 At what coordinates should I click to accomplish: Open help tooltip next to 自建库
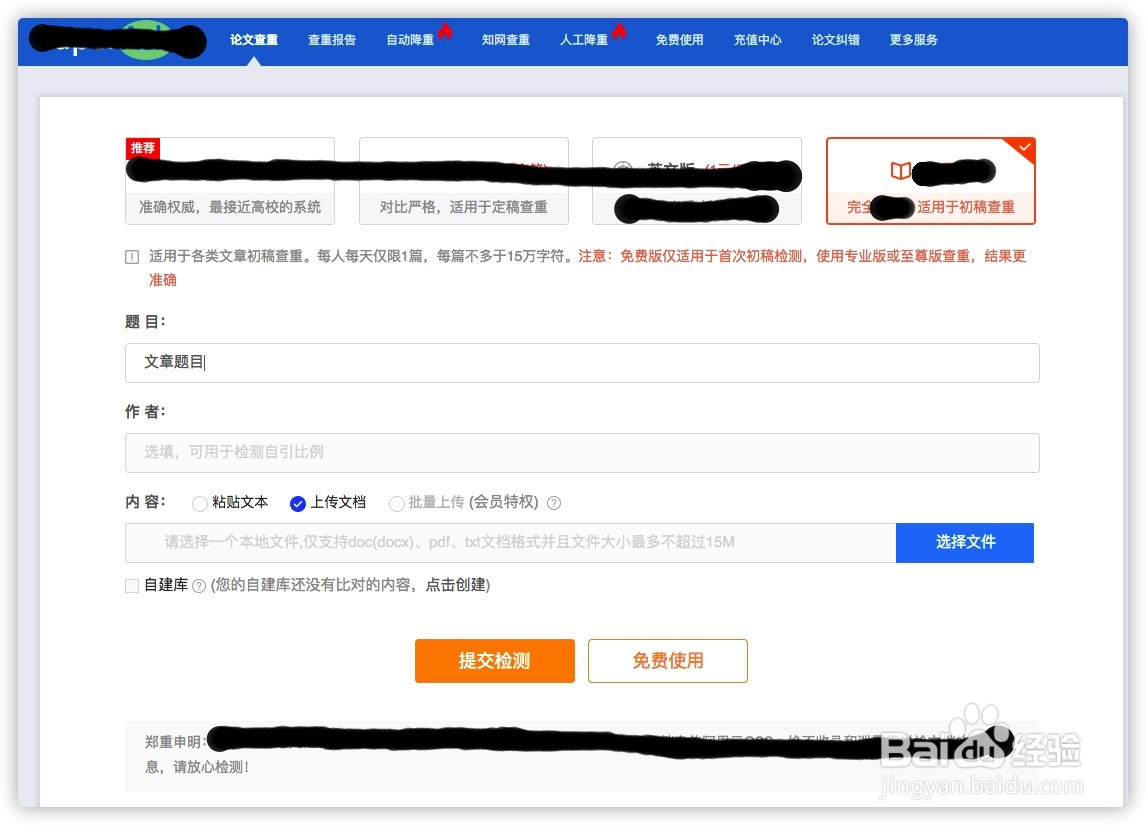coord(199,585)
